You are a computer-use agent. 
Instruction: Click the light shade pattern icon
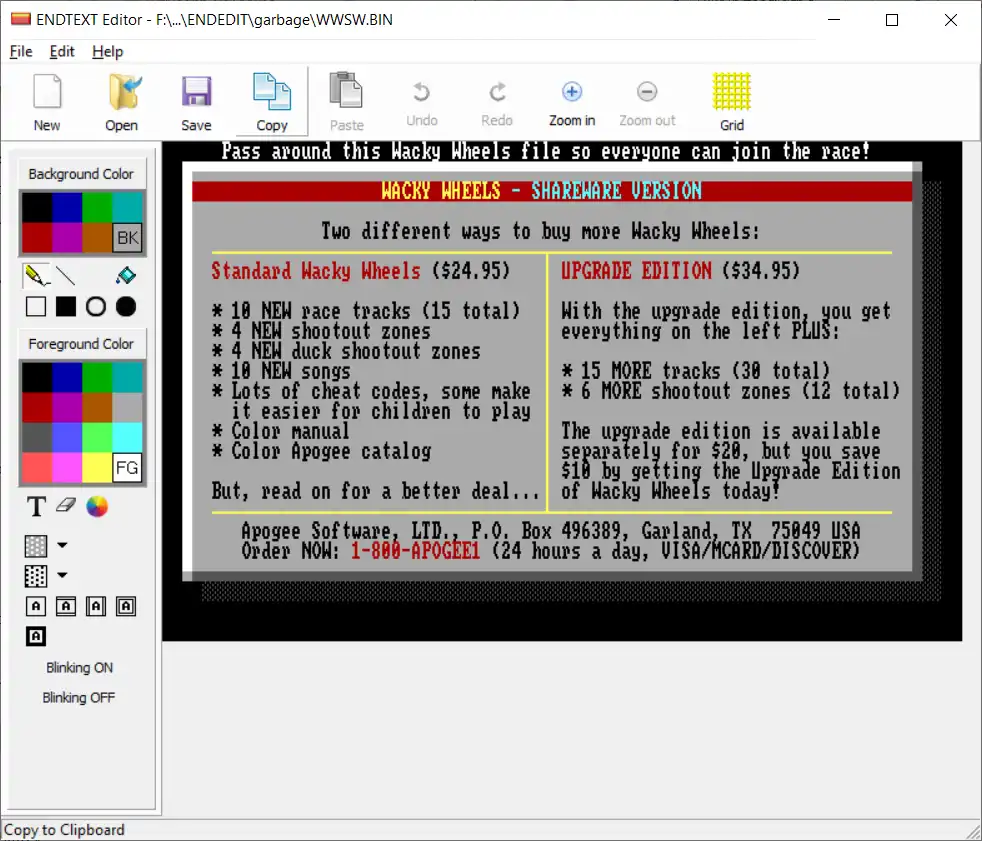click(x=36, y=546)
